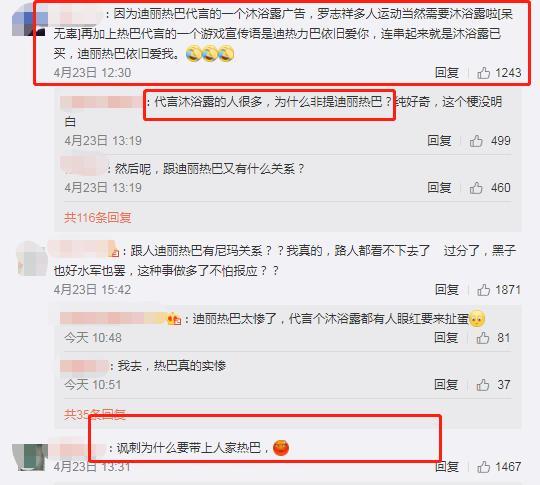540x485 pixels.
Task: Expand all 35 replies link
Action: click(x=95, y=414)
